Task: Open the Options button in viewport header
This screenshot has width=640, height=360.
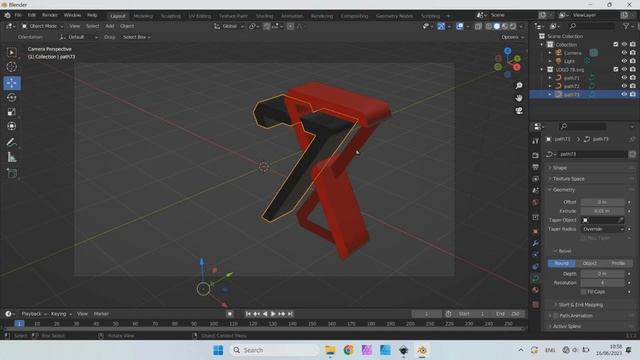Action: (512, 37)
